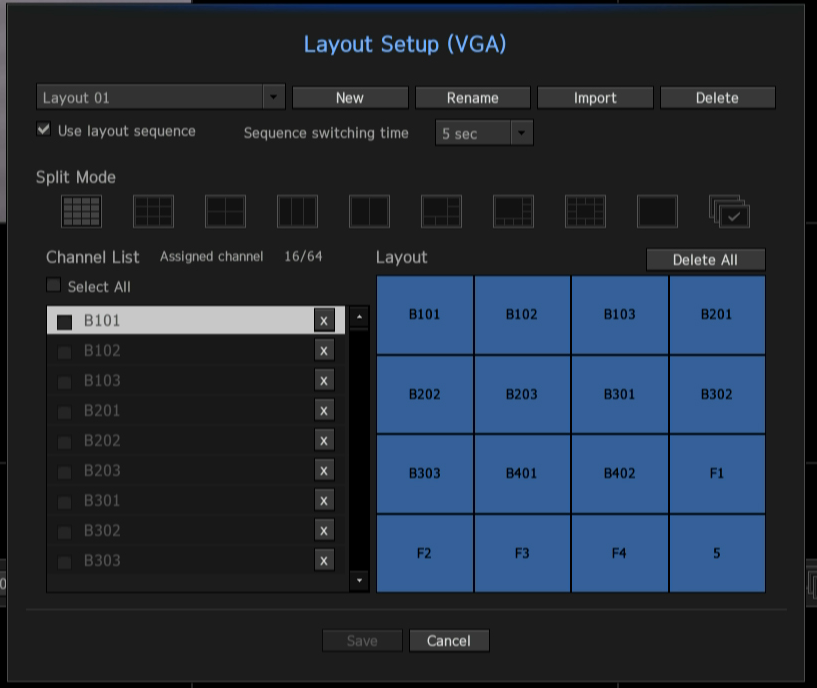Select the F1 cell in Layout grid
Image resolution: width=817 pixels, height=688 pixels.
[x=717, y=474]
